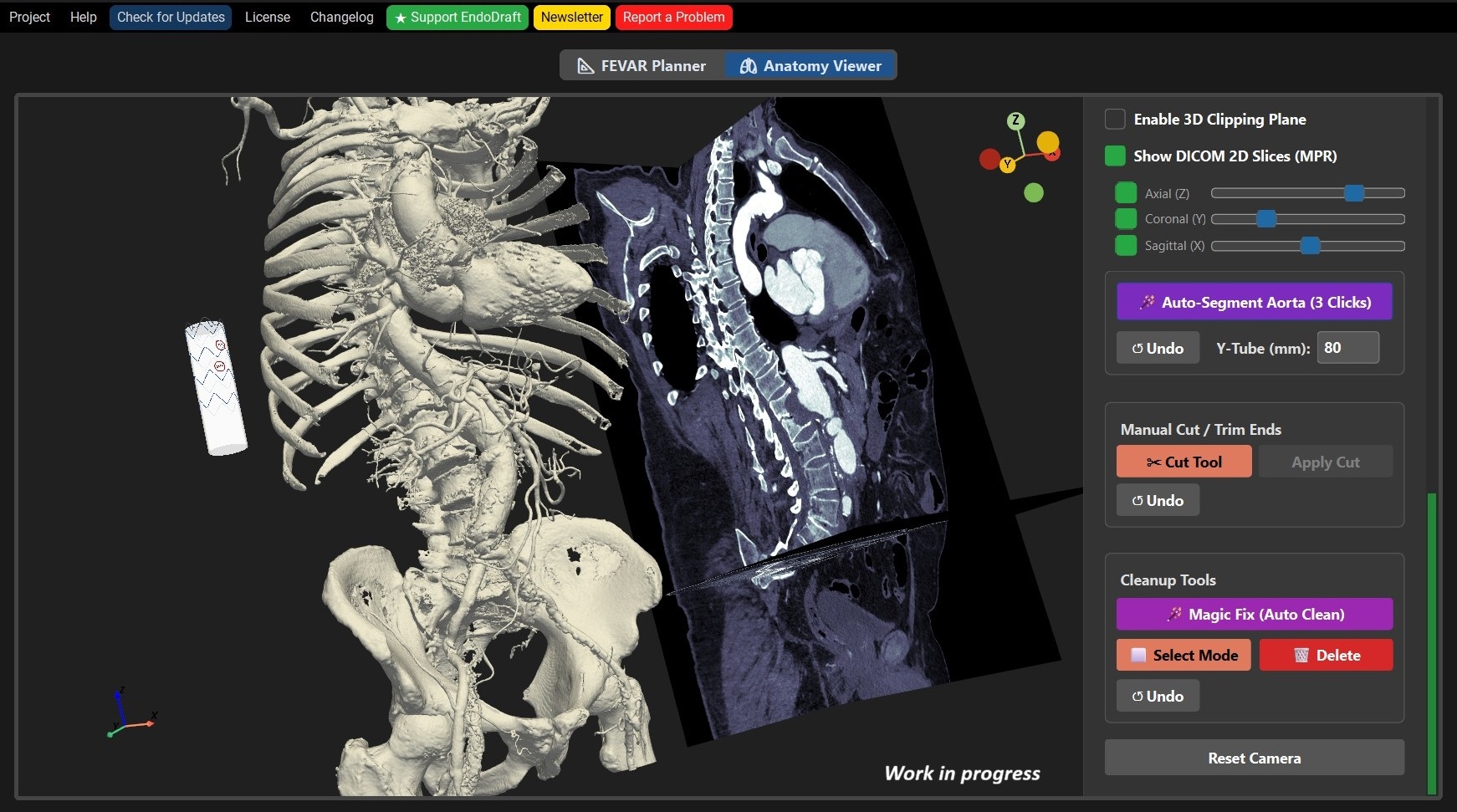Click the Y-Tube (mm) input field

tap(1347, 348)
